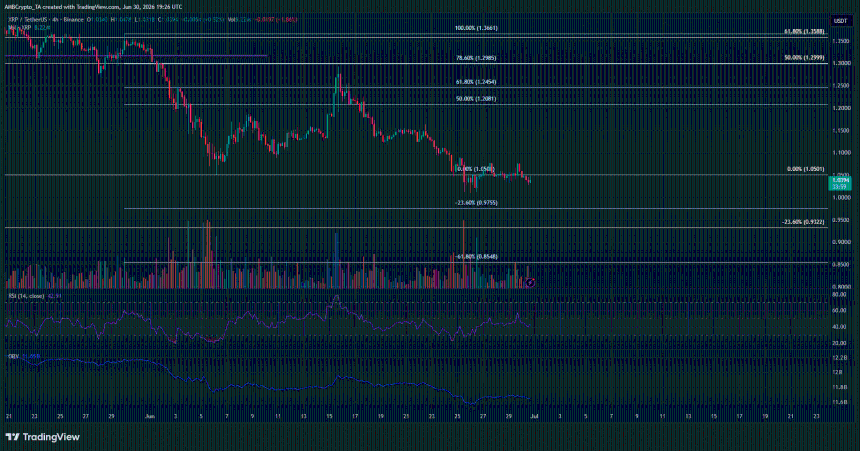860x451 pixels.
Task: Click the 100.00% (1.3661) Fibonacci label
Action: 477,28
